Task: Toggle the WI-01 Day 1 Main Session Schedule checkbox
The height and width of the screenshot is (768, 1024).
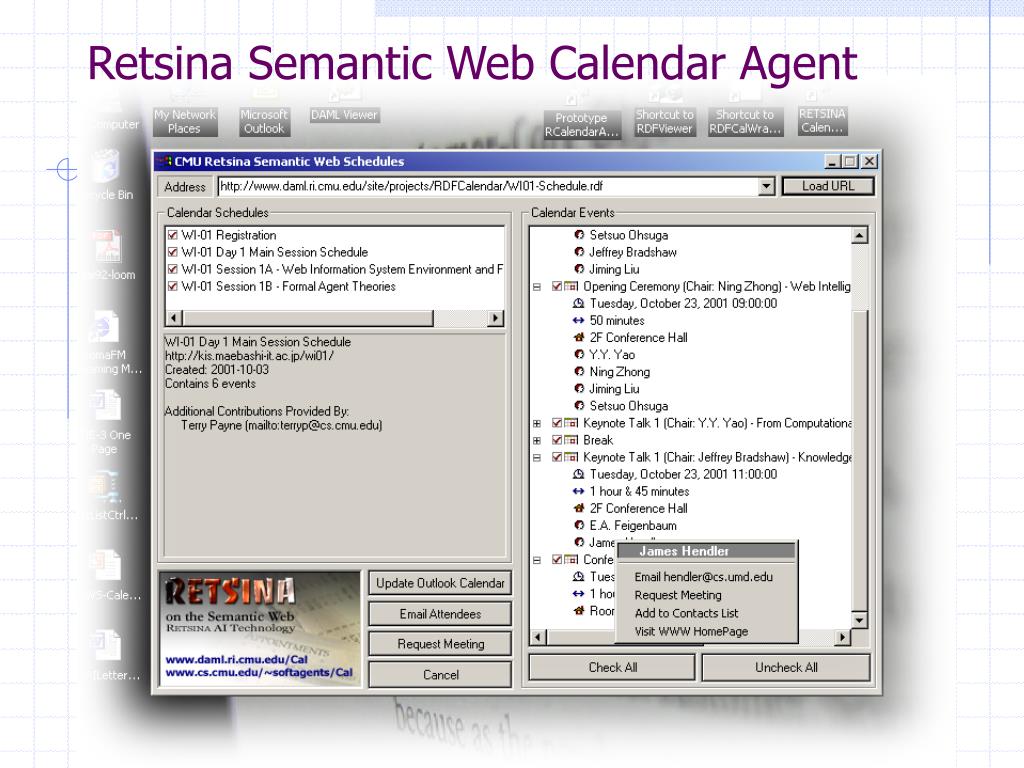Action: pos(172,252)
